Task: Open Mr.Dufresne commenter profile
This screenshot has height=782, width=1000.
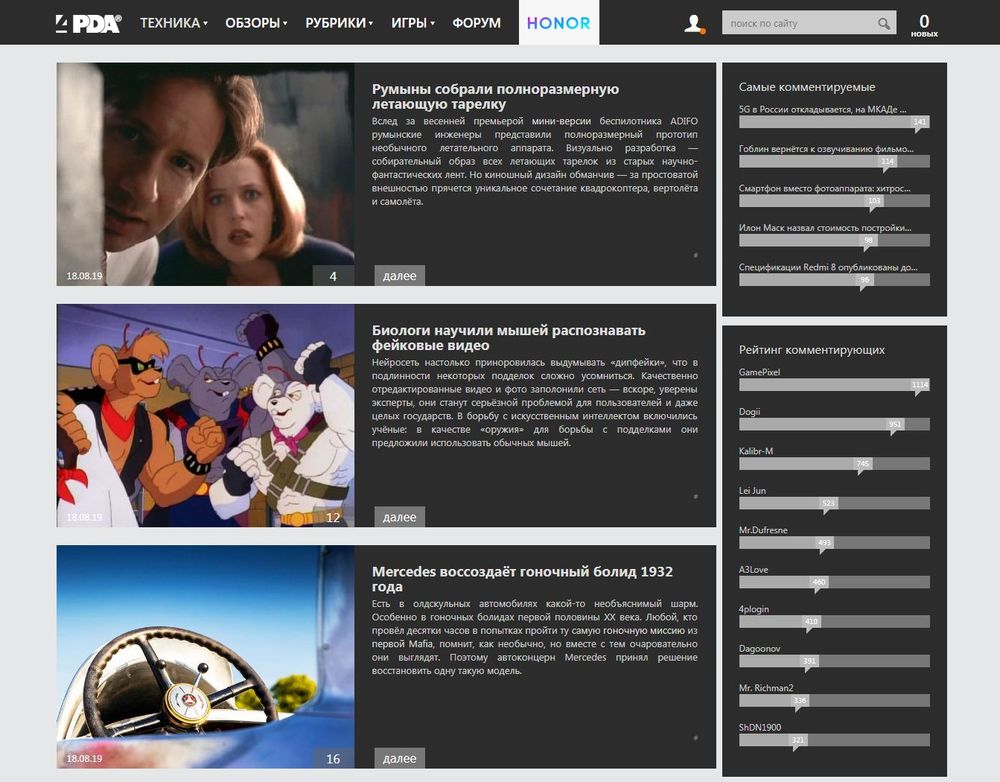Action: click(763, 530)
